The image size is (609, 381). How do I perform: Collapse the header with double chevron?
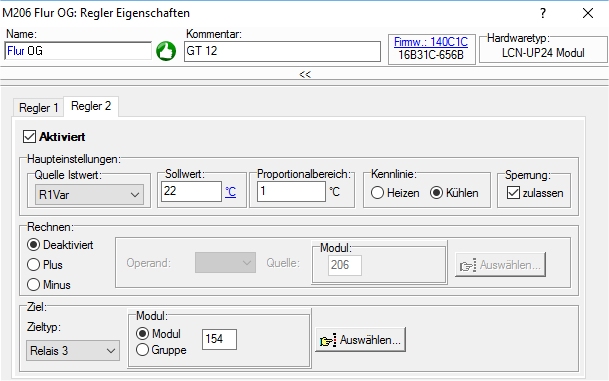click(305, 74)
